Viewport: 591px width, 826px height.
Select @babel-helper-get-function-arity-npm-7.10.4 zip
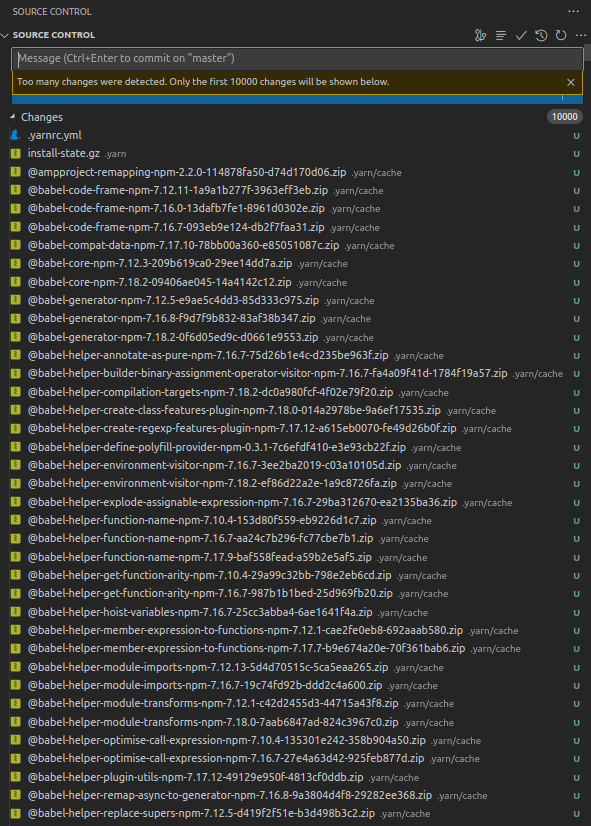click(x=210, y=576)
